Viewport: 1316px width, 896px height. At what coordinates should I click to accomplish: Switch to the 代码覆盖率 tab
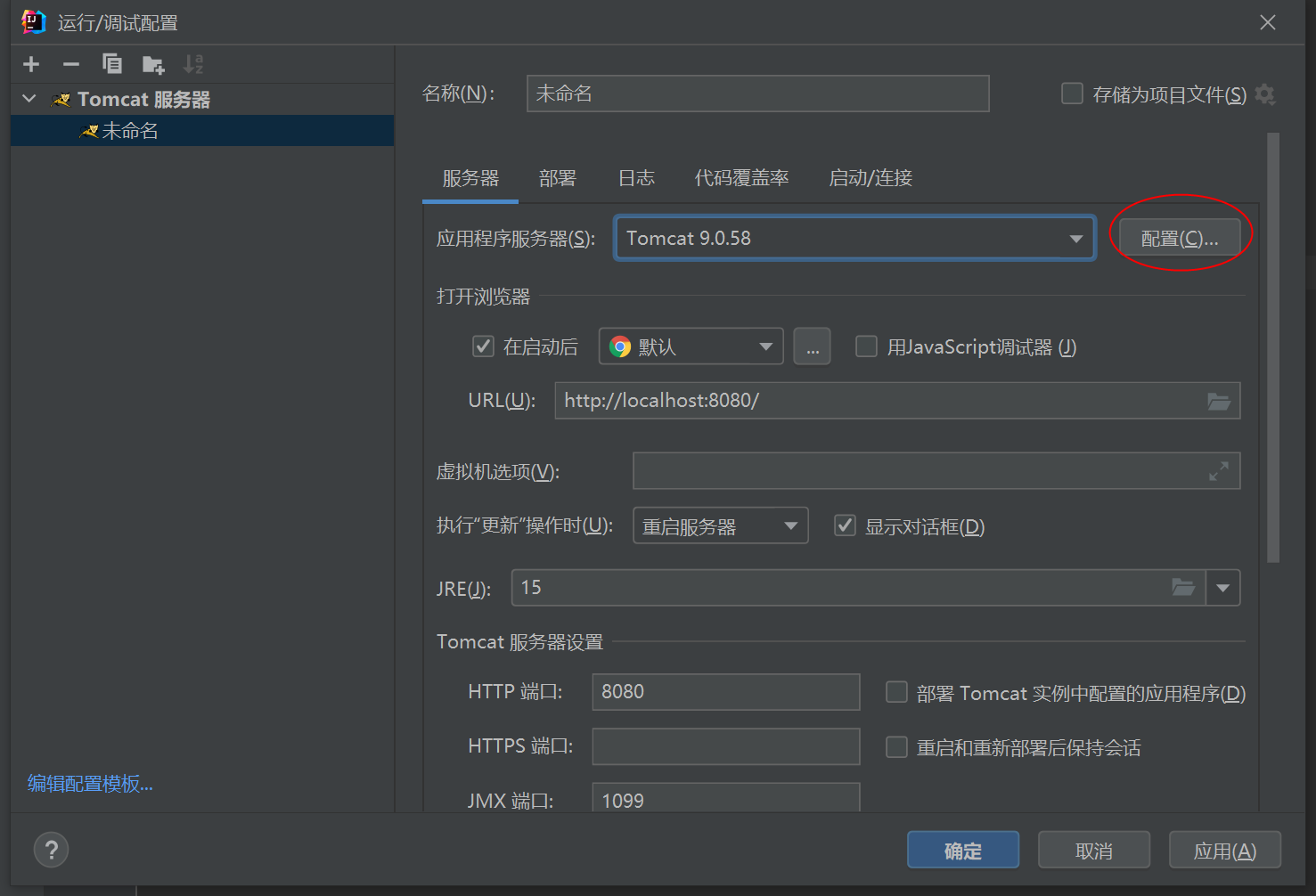(741, 178)
